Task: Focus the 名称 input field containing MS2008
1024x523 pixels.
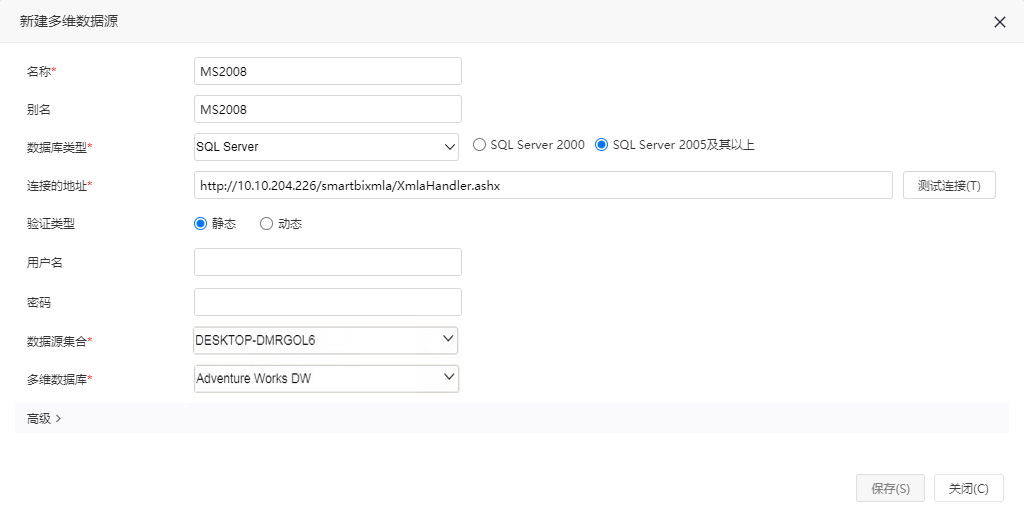Action: (x=328, y=71)
